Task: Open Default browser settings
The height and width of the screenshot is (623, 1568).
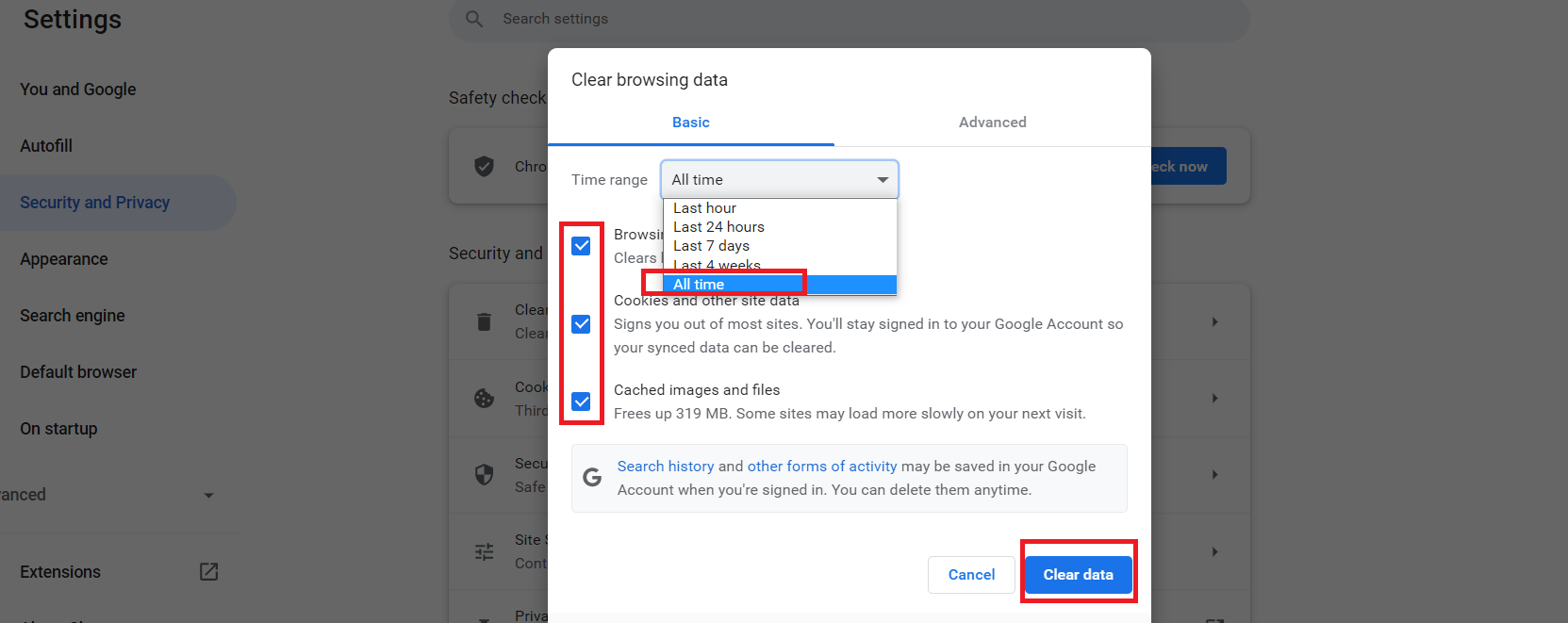Action: coord(78,372)
